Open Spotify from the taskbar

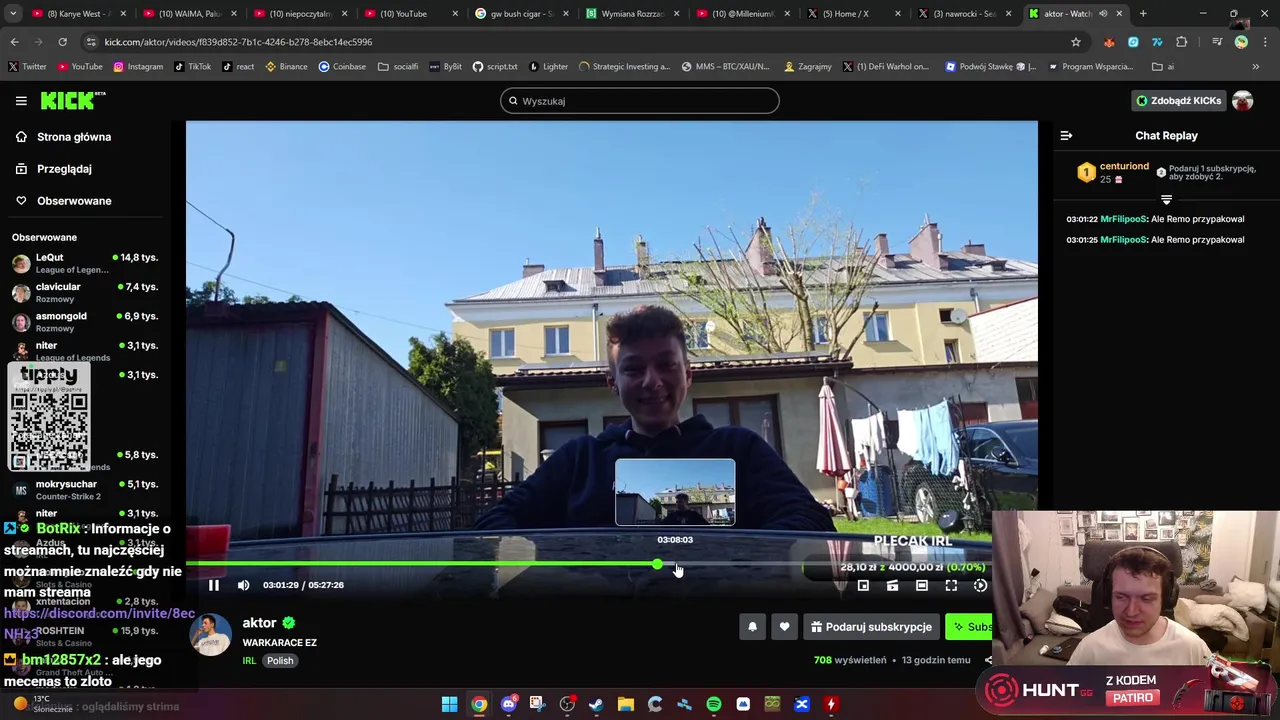coord(714,704)
